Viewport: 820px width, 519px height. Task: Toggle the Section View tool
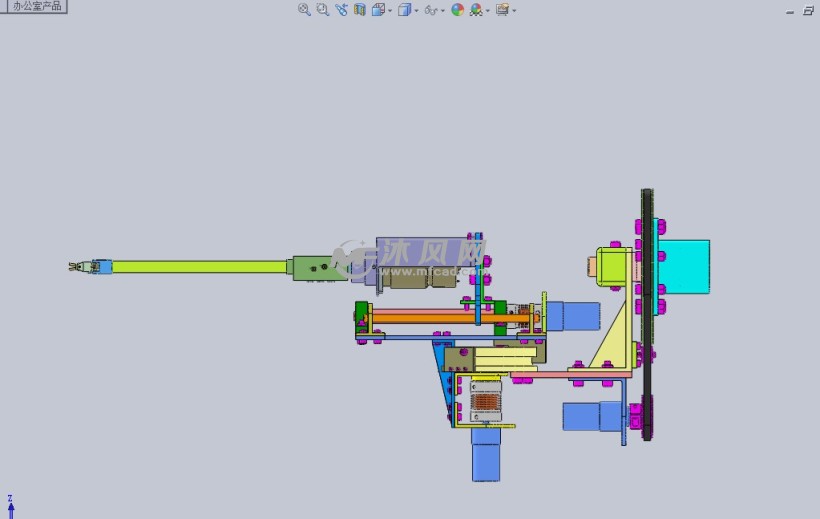pyautogui.click(x=359, y=10)
